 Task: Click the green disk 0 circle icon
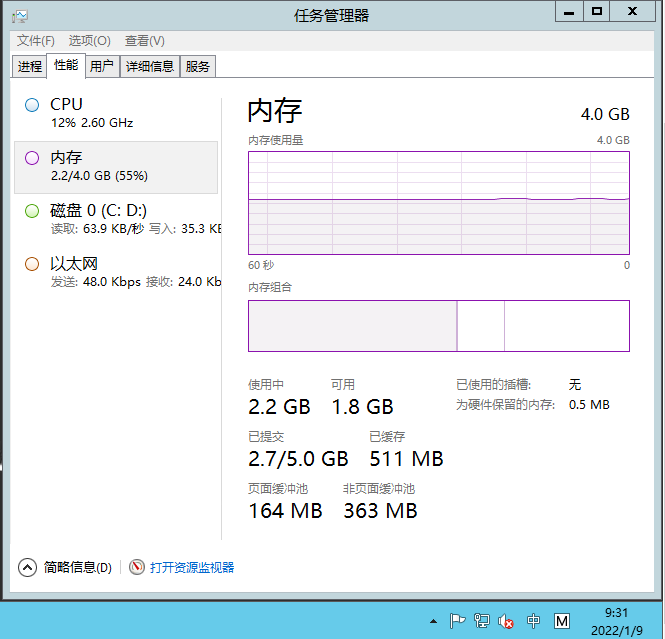32,211
